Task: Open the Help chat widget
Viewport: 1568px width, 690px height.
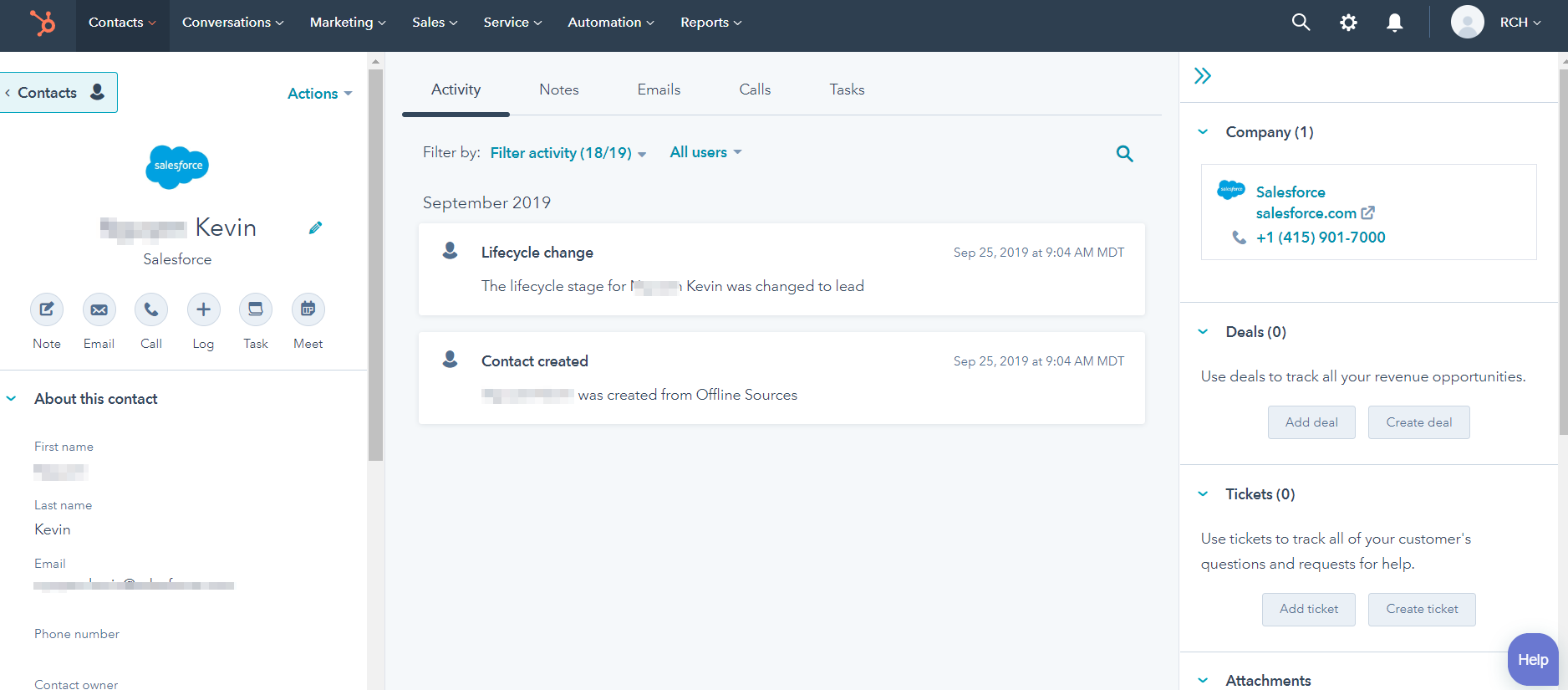Action: point(1533,660)
